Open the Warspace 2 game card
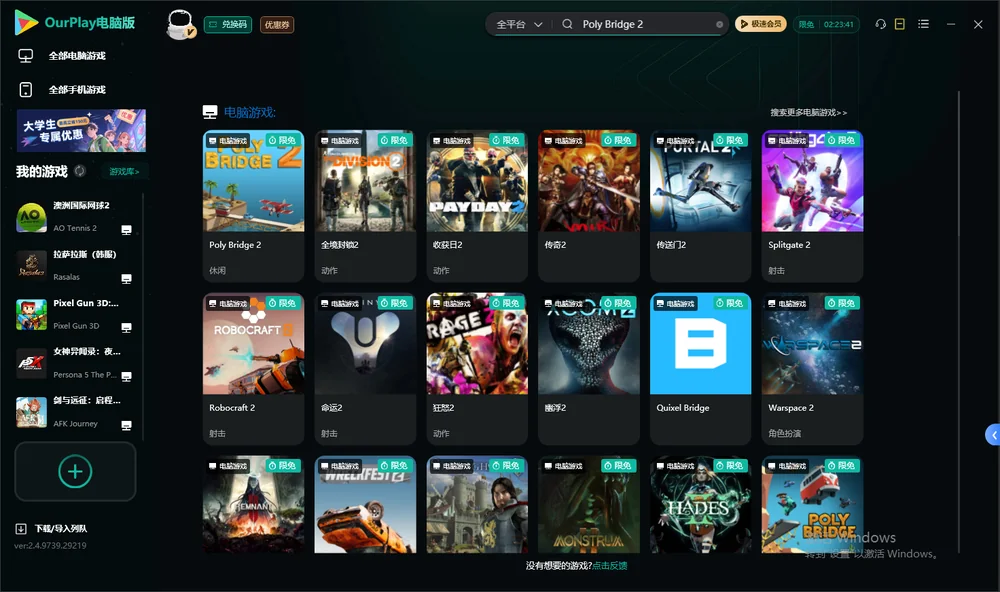Screen dimensions: 1000x592 (x=812, y=369)
